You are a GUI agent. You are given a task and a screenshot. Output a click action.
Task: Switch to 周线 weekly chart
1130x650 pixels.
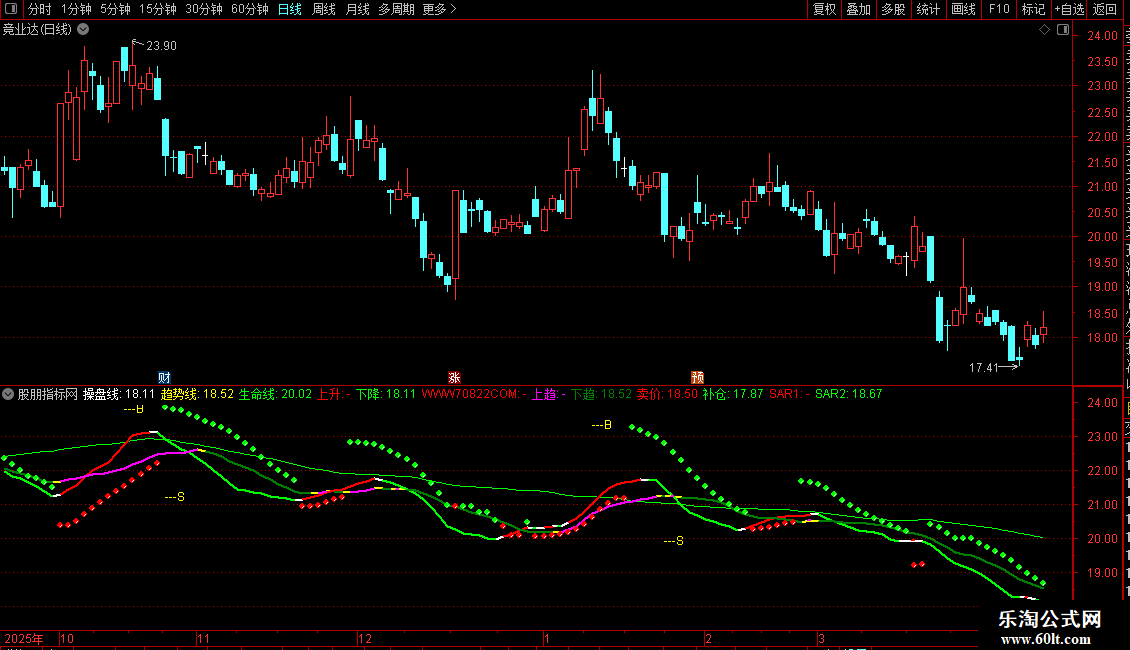324,9
